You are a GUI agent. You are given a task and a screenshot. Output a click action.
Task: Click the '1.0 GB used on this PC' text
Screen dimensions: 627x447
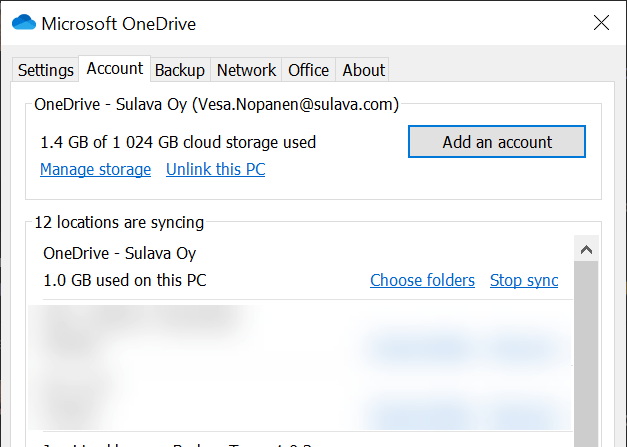click(x=125, y=280)
